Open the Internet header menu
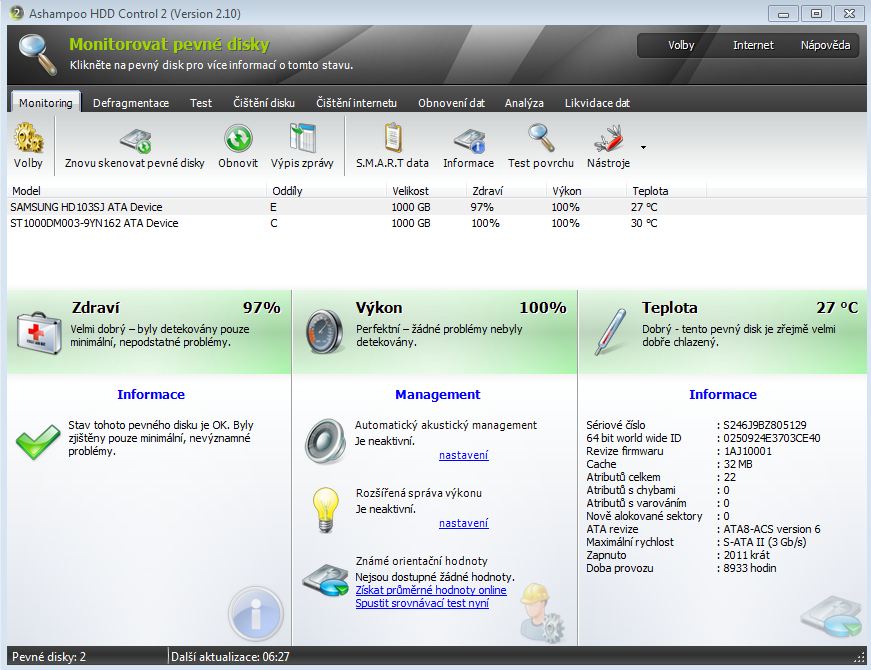Image resolution: width=871 pixels, height=670 pixels. coord(753,45)
